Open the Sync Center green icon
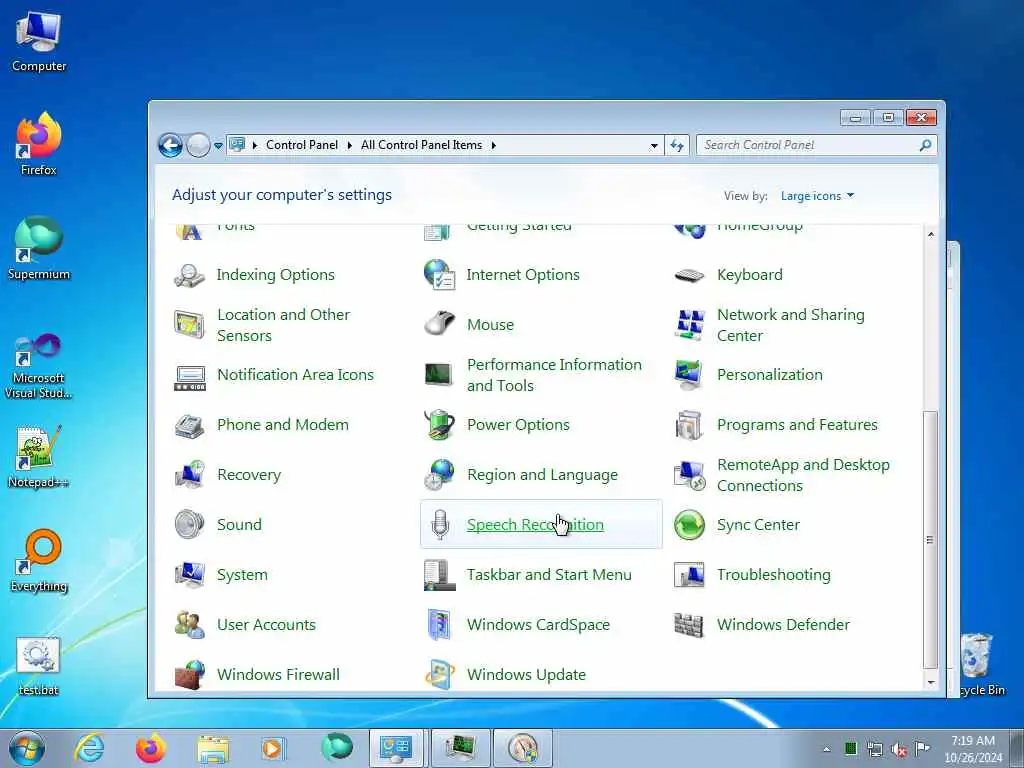This screenshot has width=1024, height=768. pos(690,524)
